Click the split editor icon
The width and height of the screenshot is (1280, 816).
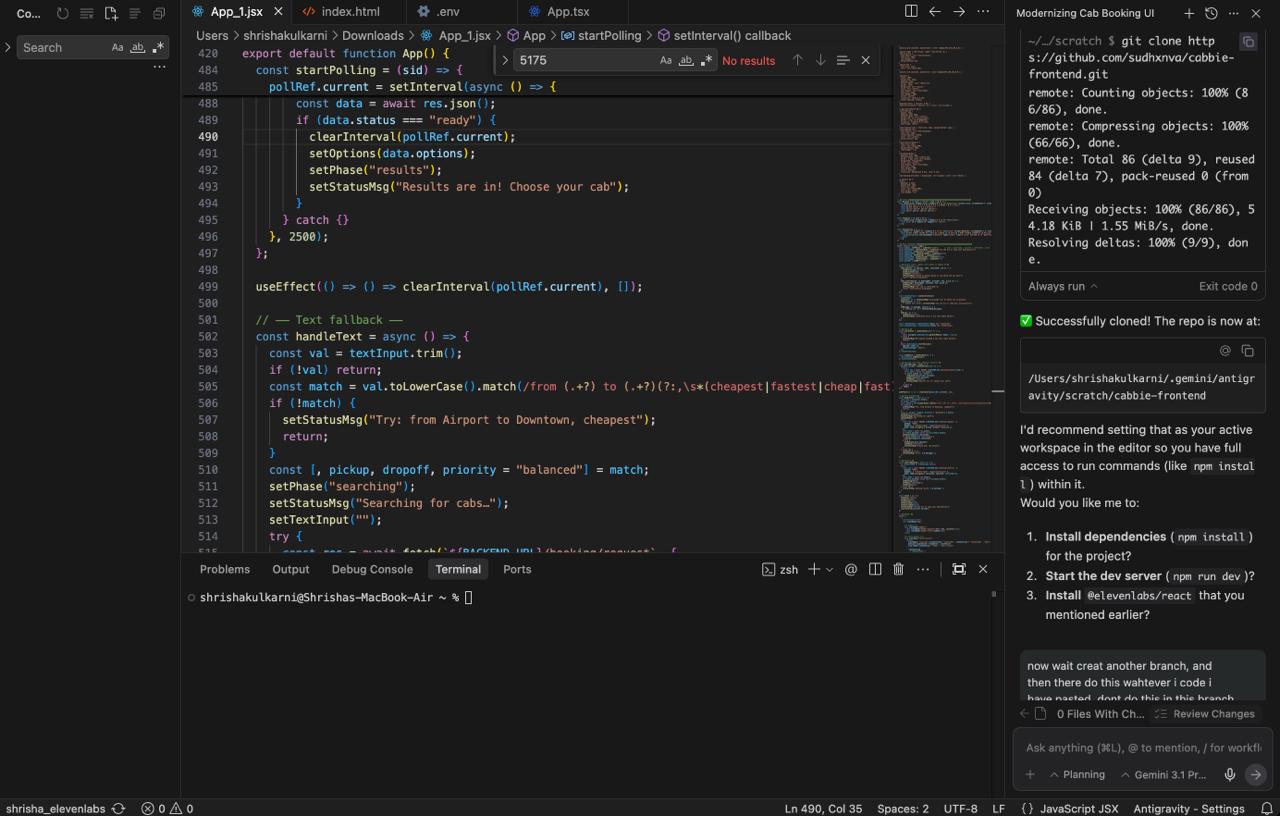(911, 12)
